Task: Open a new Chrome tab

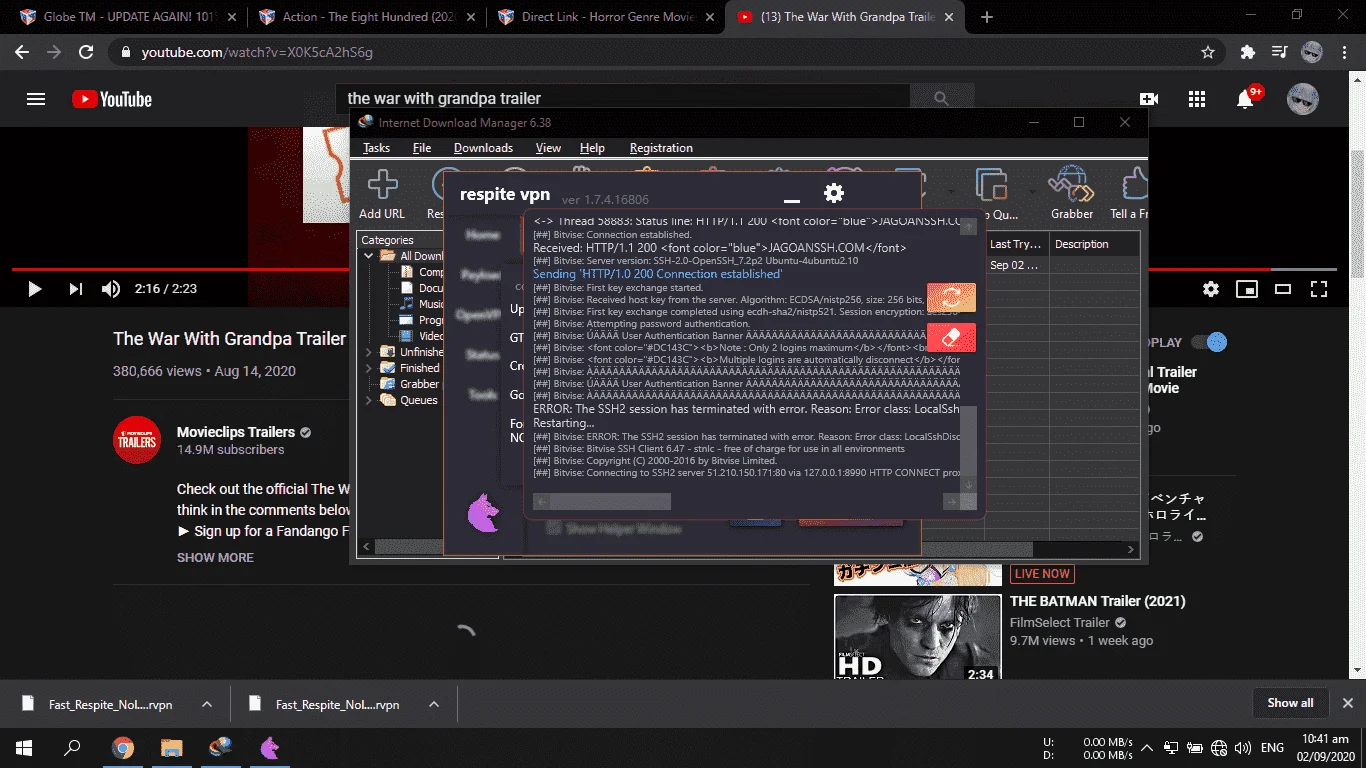Action: pos(987,17)
